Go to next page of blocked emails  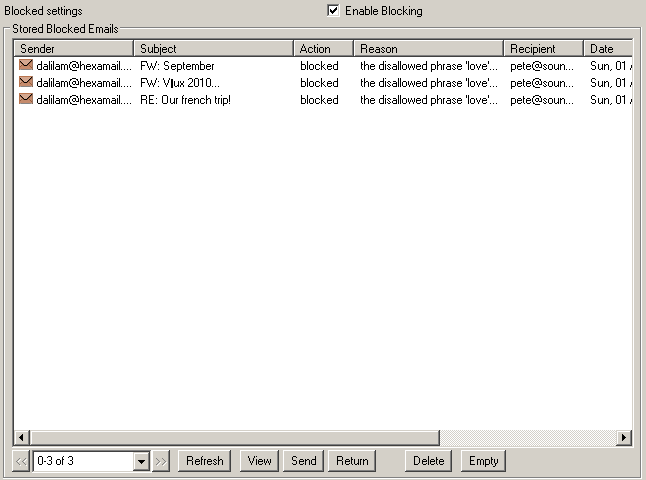click(161, 461)
